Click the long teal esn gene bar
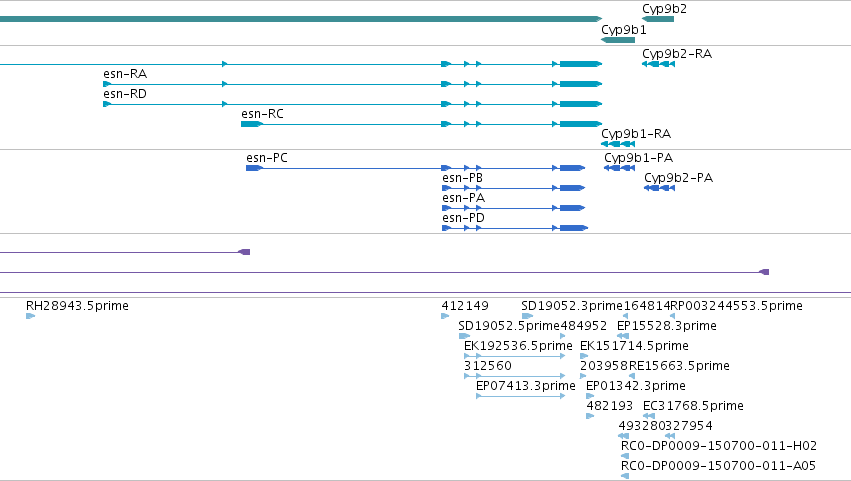 tap(301, 19)
